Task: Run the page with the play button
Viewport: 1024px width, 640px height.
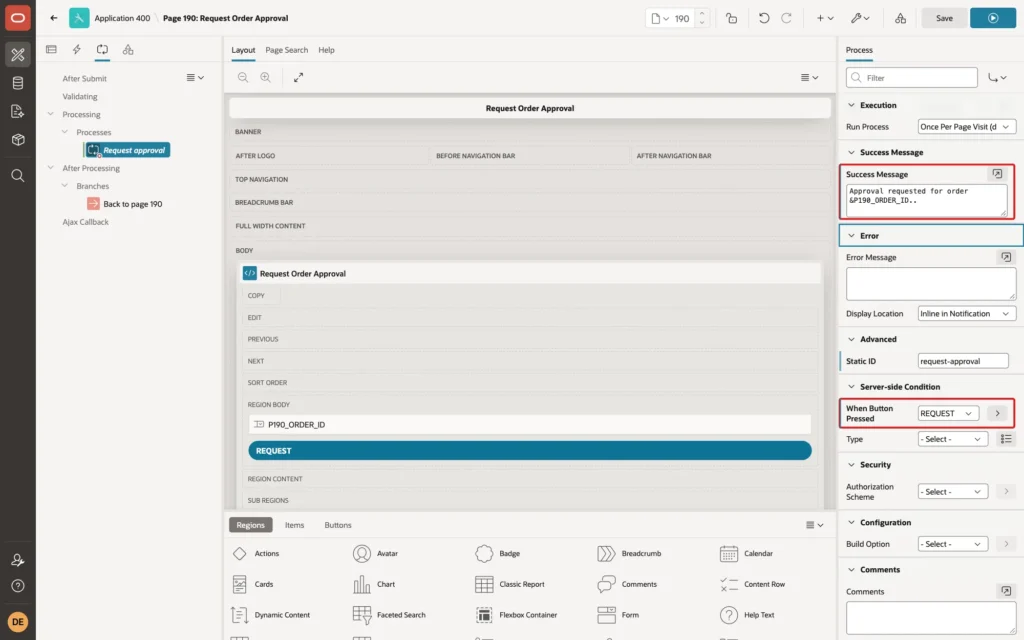Action: pos(993,18)
